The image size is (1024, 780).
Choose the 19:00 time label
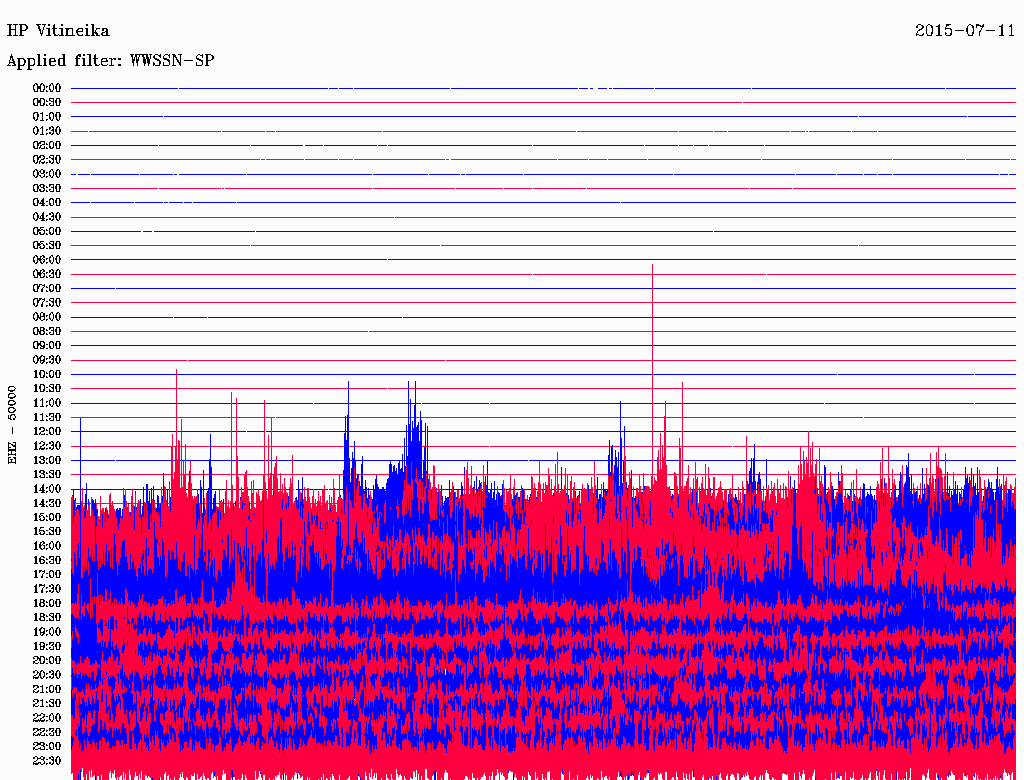pos(47,632)
